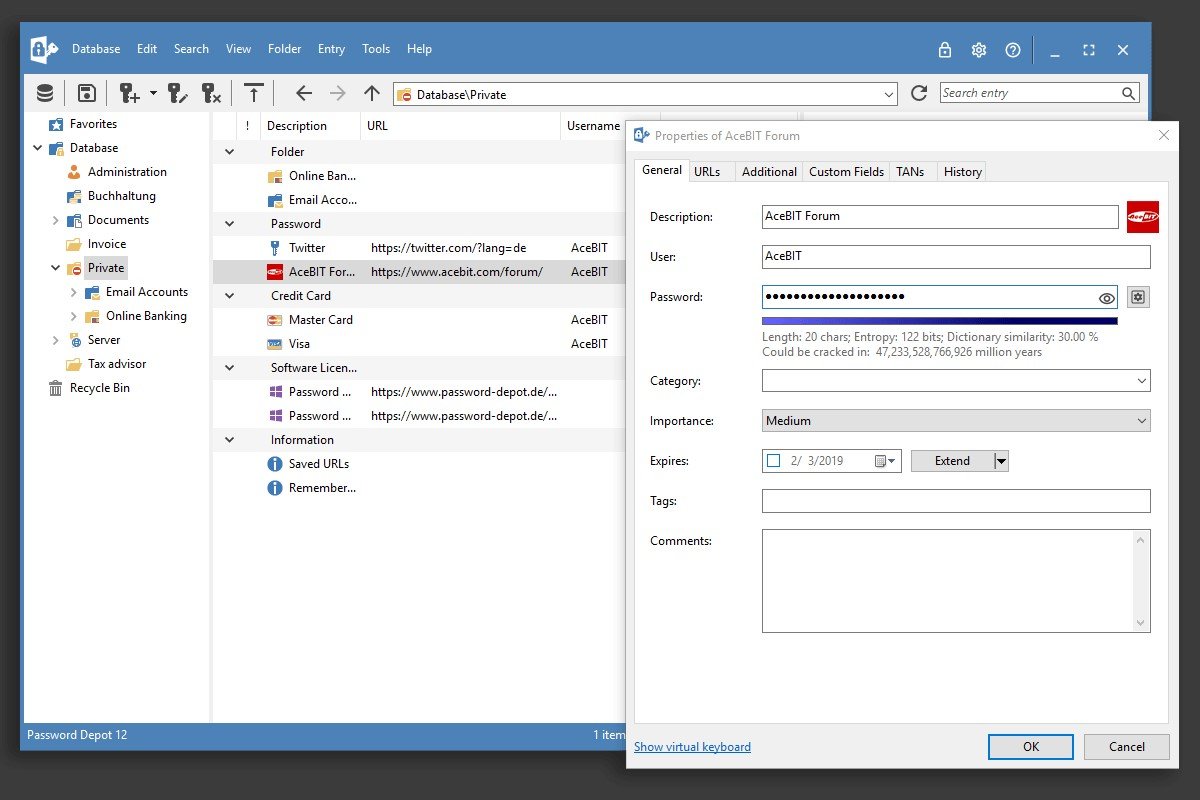Click the OK button
This screenshot has height=800, width=1200.
pyautogui.click(x=1031, y=746)
